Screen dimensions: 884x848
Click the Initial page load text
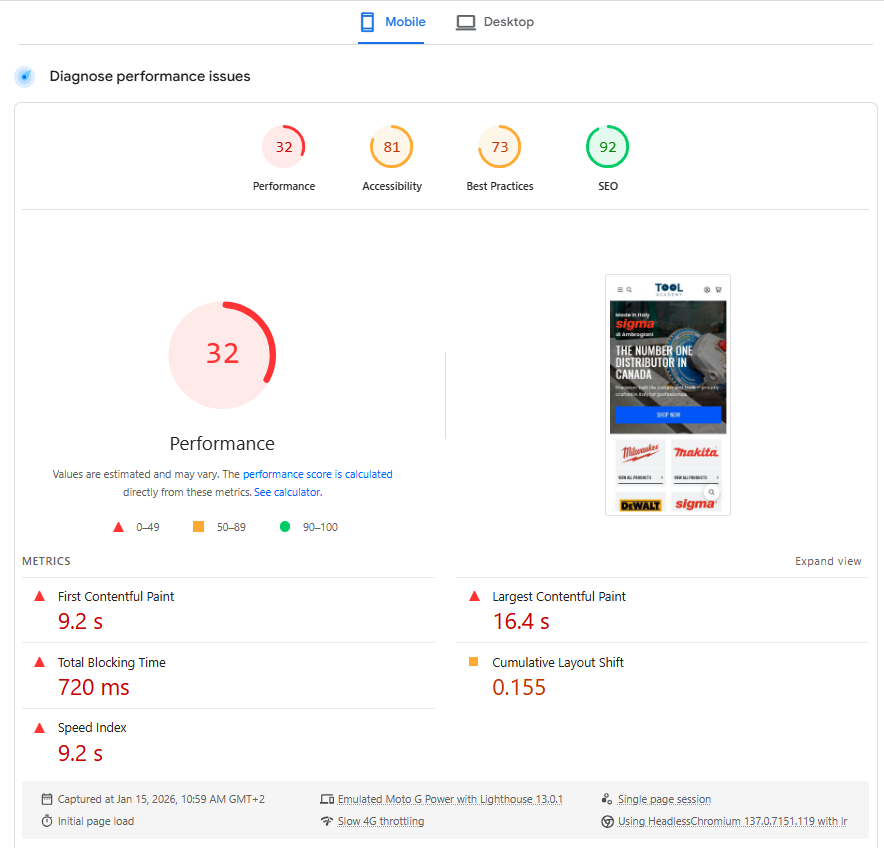(96, 822)
